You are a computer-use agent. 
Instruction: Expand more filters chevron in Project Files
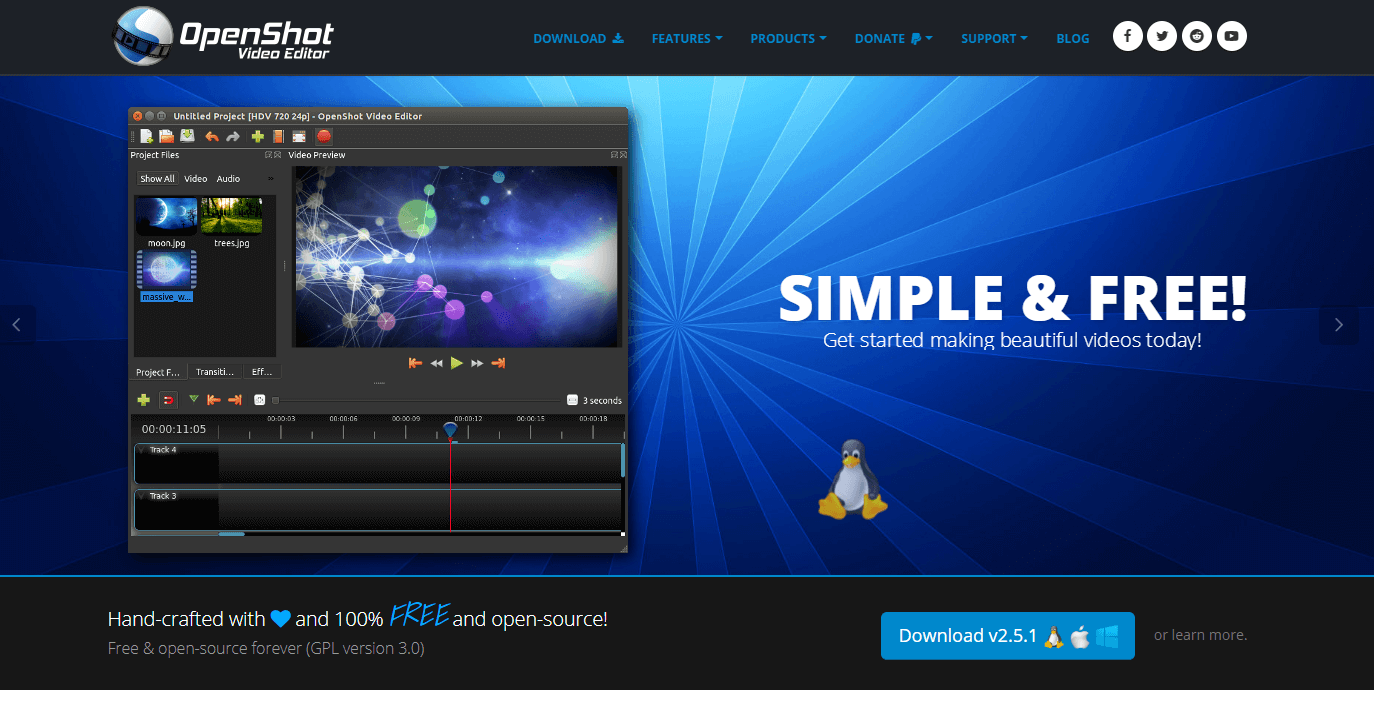click(x=270, y=179)
